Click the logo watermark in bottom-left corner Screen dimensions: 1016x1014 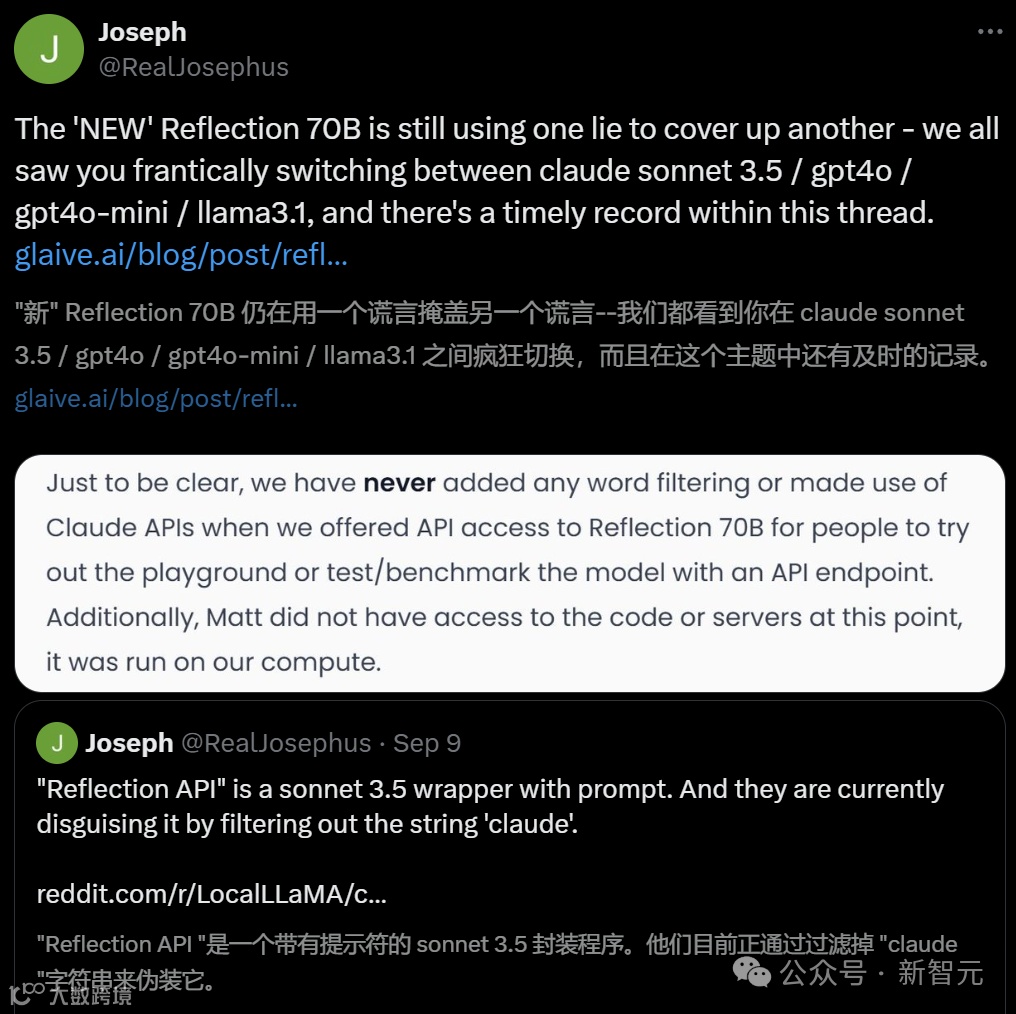26,993
